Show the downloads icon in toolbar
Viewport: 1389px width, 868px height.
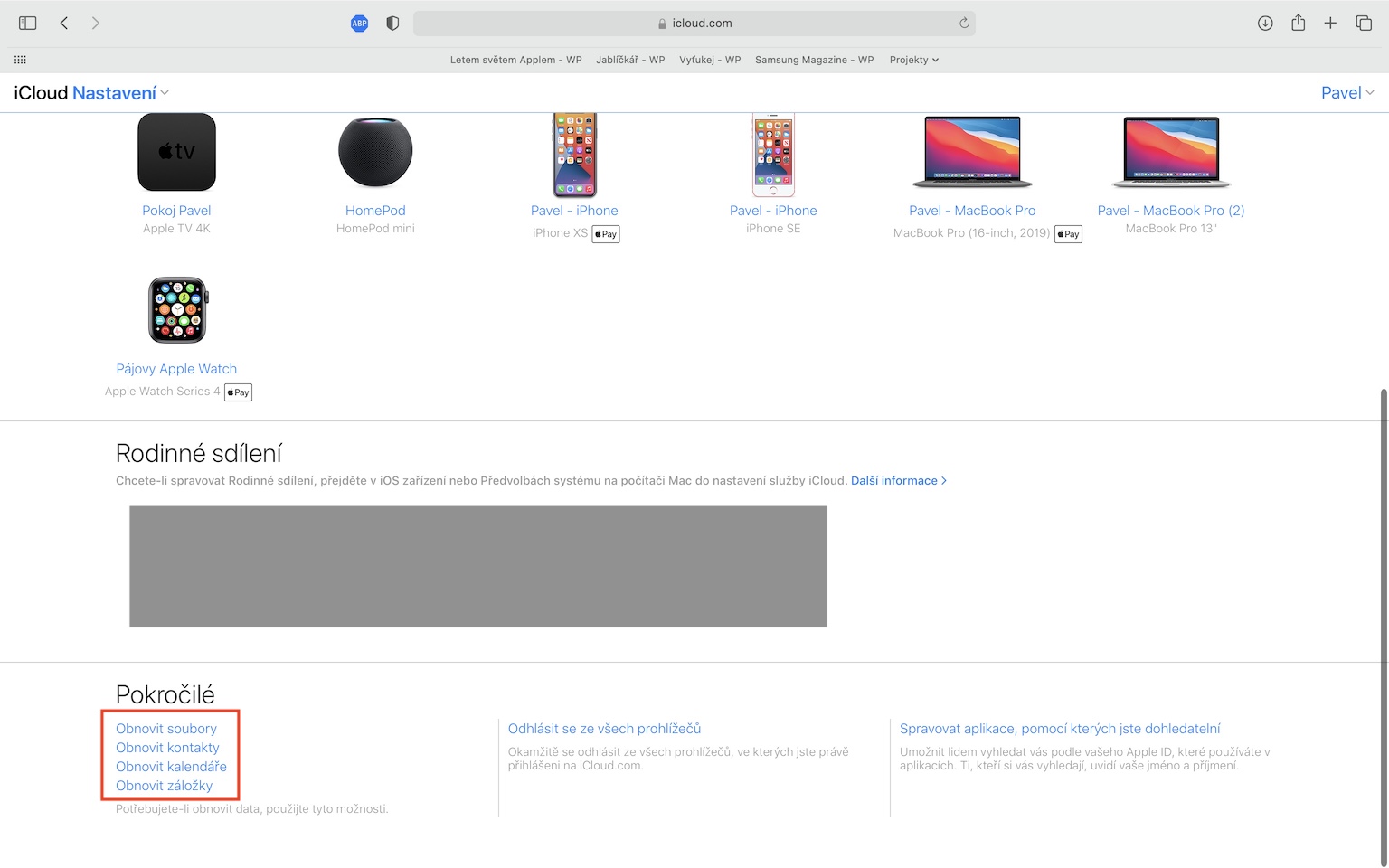pos(1265,24)
